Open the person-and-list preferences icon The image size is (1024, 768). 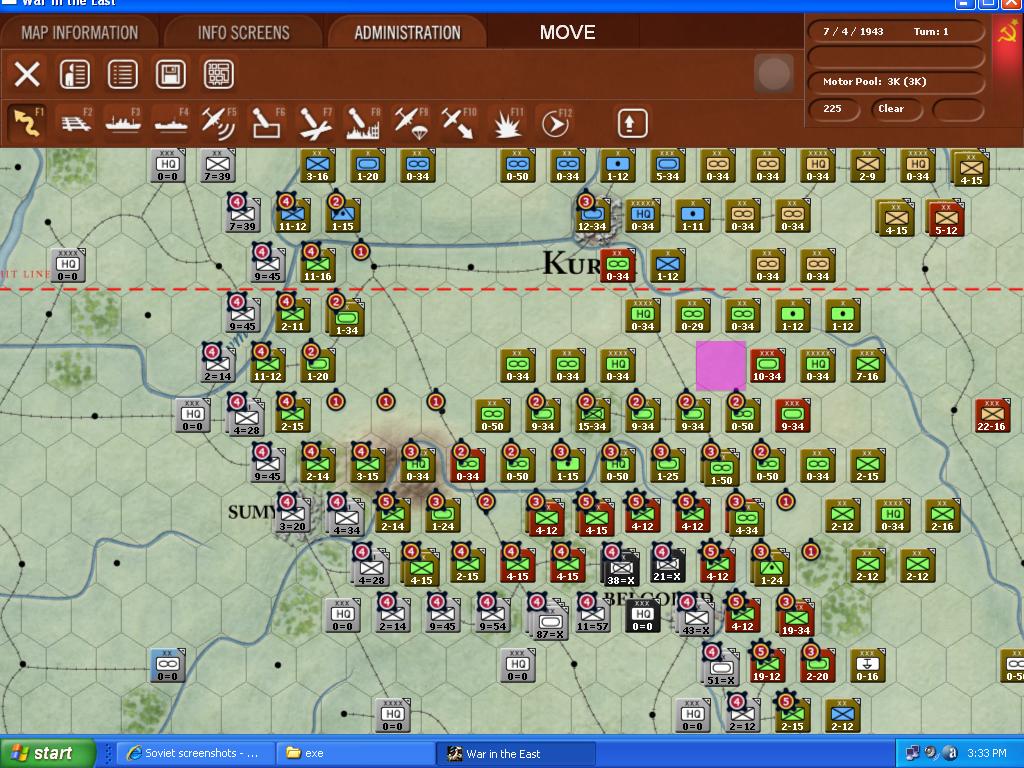click(74, 74)
